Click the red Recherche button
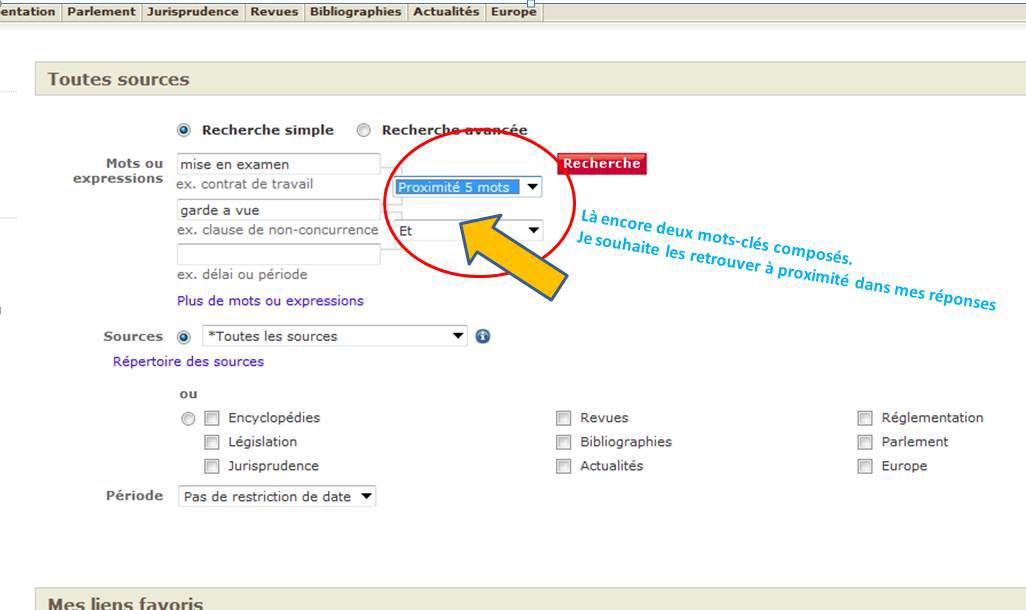Viewport: 1026px width, 610px height. click(601, 164)
